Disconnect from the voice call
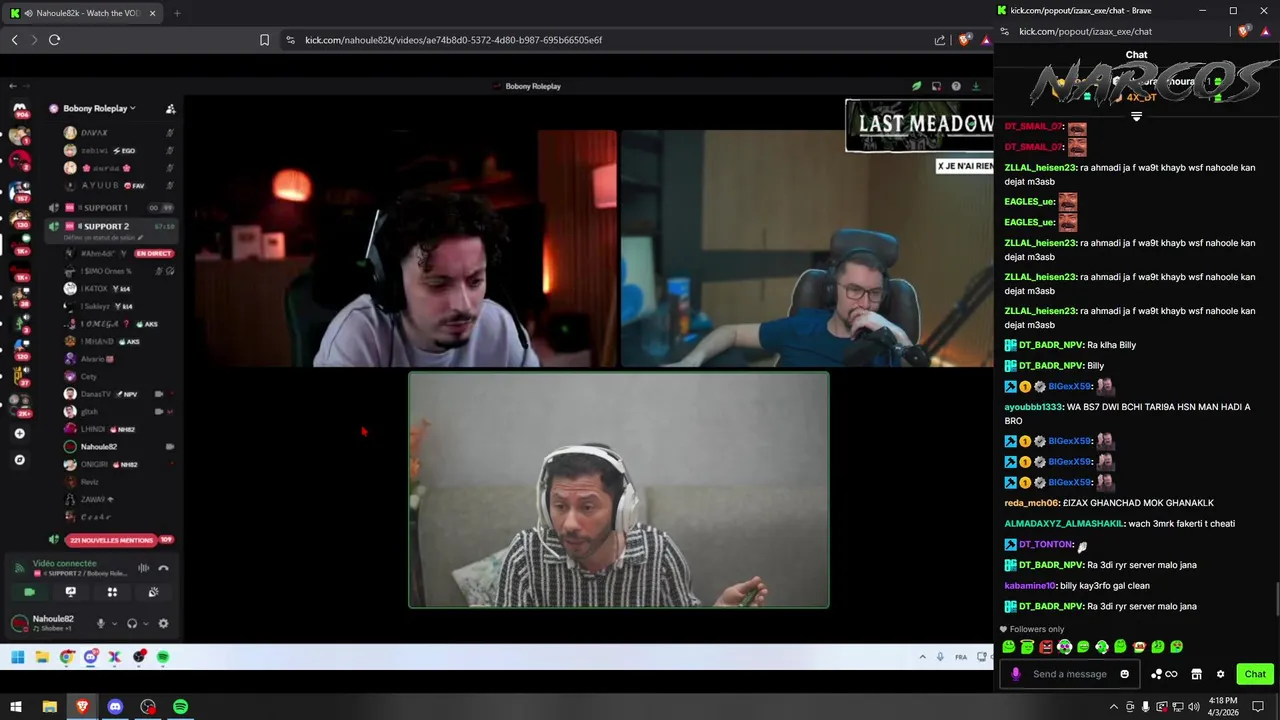 click(x=163, y=568)
